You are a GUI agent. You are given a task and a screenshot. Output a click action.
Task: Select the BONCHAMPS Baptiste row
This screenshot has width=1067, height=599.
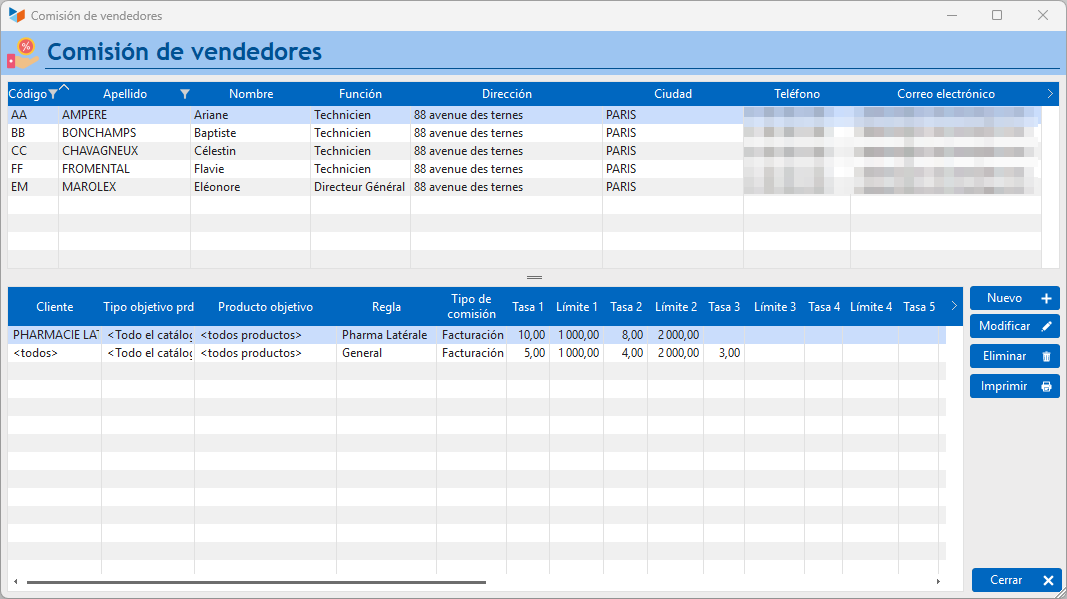coord(524,133)
